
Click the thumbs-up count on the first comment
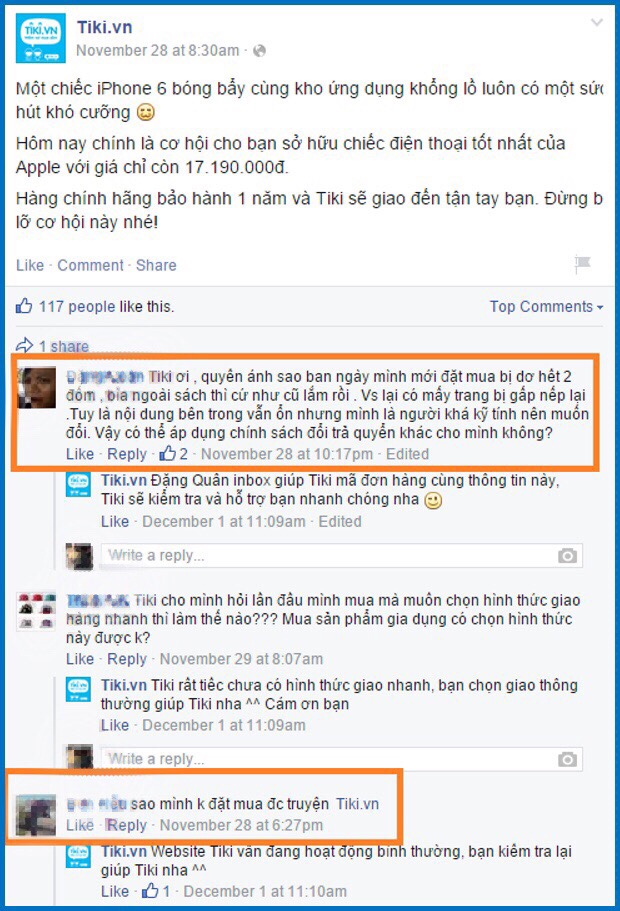[173, 454]
